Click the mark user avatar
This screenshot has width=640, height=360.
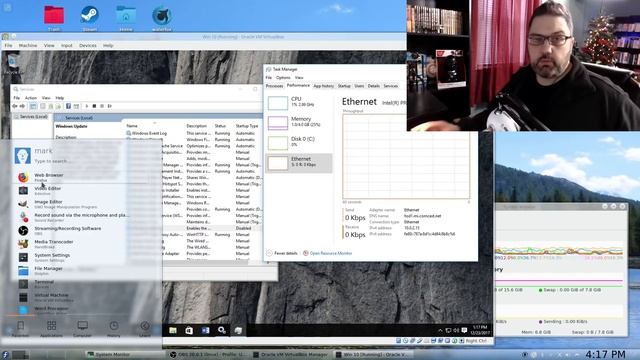[22, 156]
